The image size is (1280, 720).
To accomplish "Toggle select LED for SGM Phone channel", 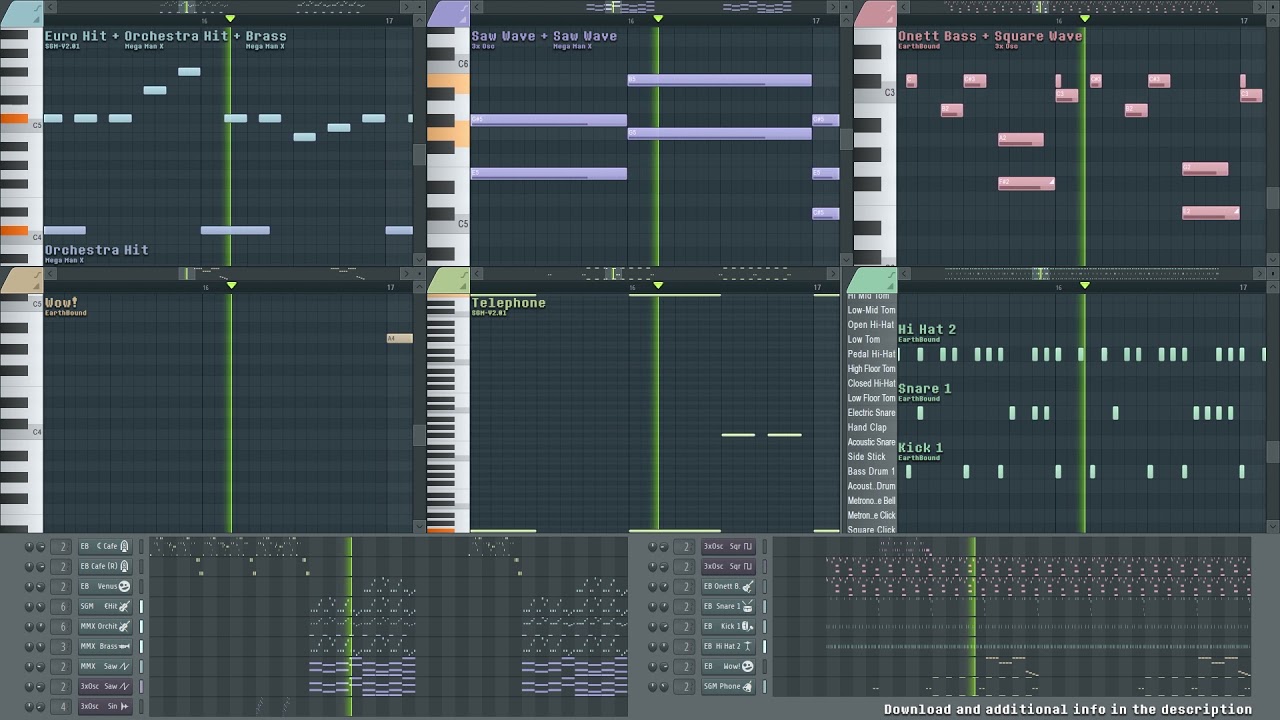I will tap(765, 686).
